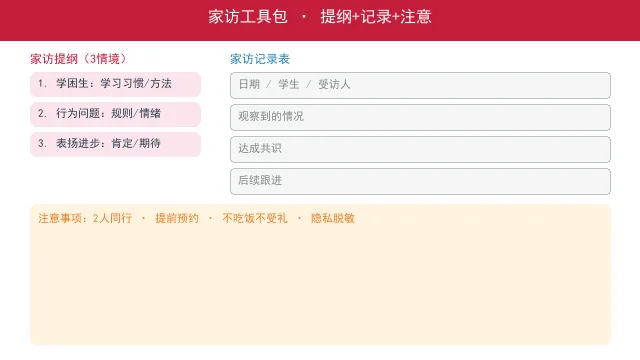Click the 隐私脱敏 note
Viewport: 640px width, 360px height.
click(333, 218)
